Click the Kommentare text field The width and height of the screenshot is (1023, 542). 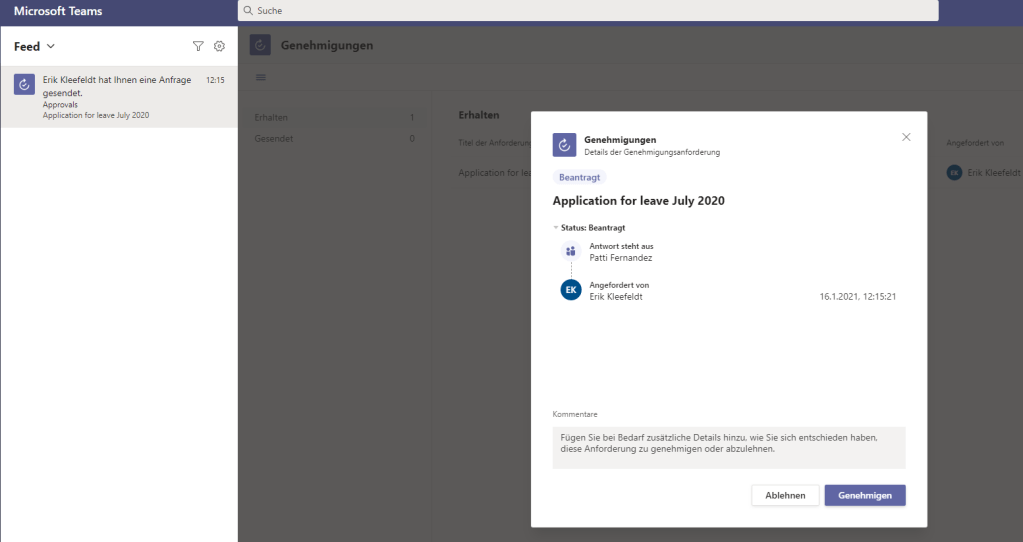(x=728, y=448)
